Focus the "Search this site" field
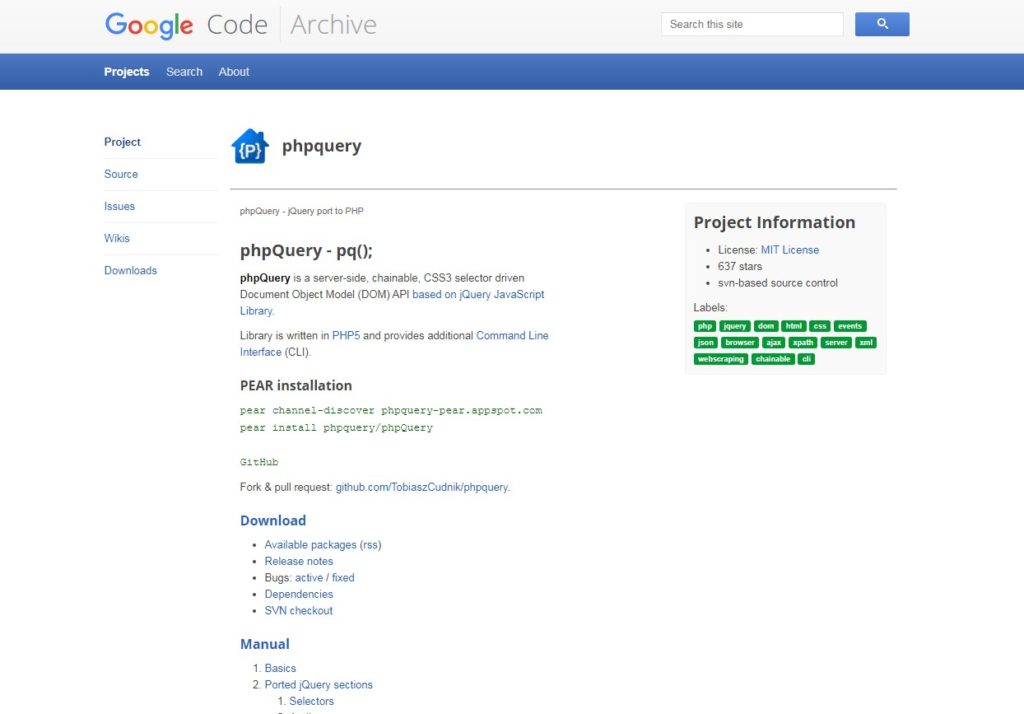The image size is (1024, 714). (752, 24)
